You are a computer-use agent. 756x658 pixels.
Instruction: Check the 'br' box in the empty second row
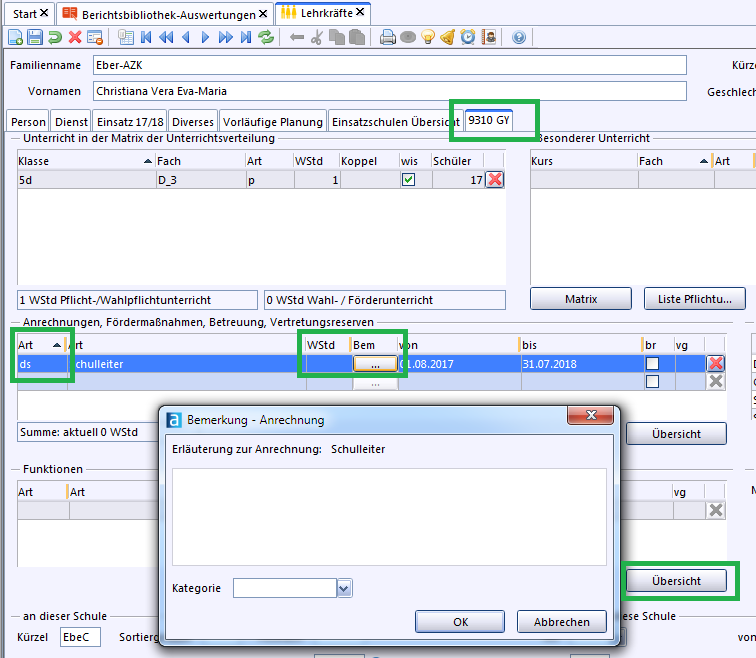[x=652, y=381]
